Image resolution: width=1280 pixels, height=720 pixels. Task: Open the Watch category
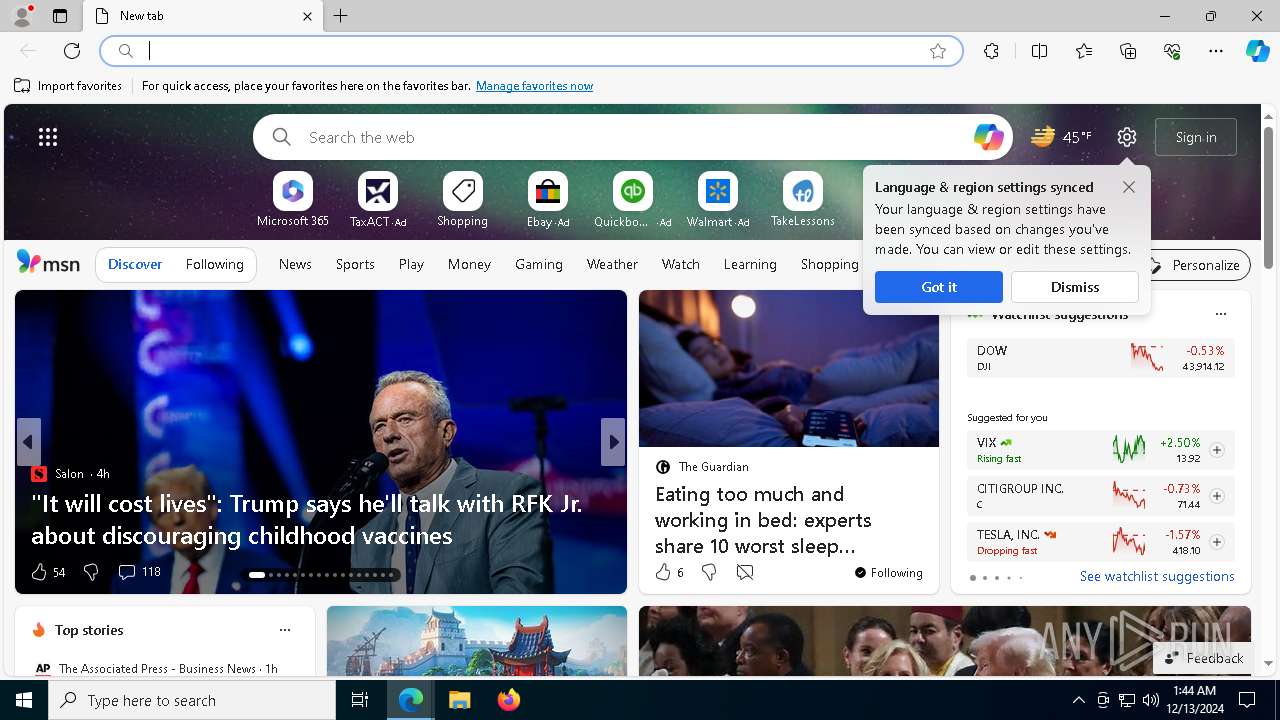pyautogui.click(x=681, y=264)
